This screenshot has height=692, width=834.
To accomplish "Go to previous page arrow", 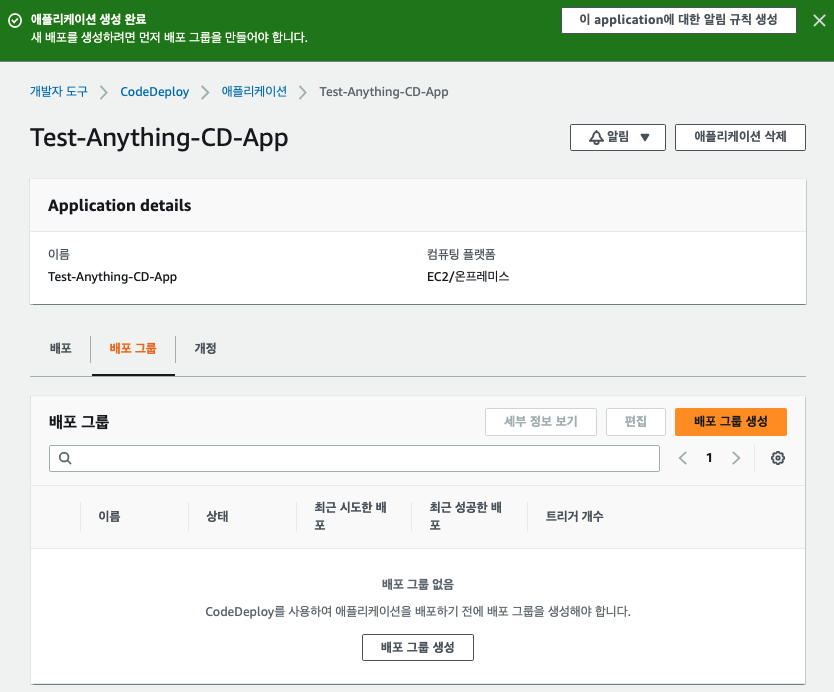I will point(683,458).
